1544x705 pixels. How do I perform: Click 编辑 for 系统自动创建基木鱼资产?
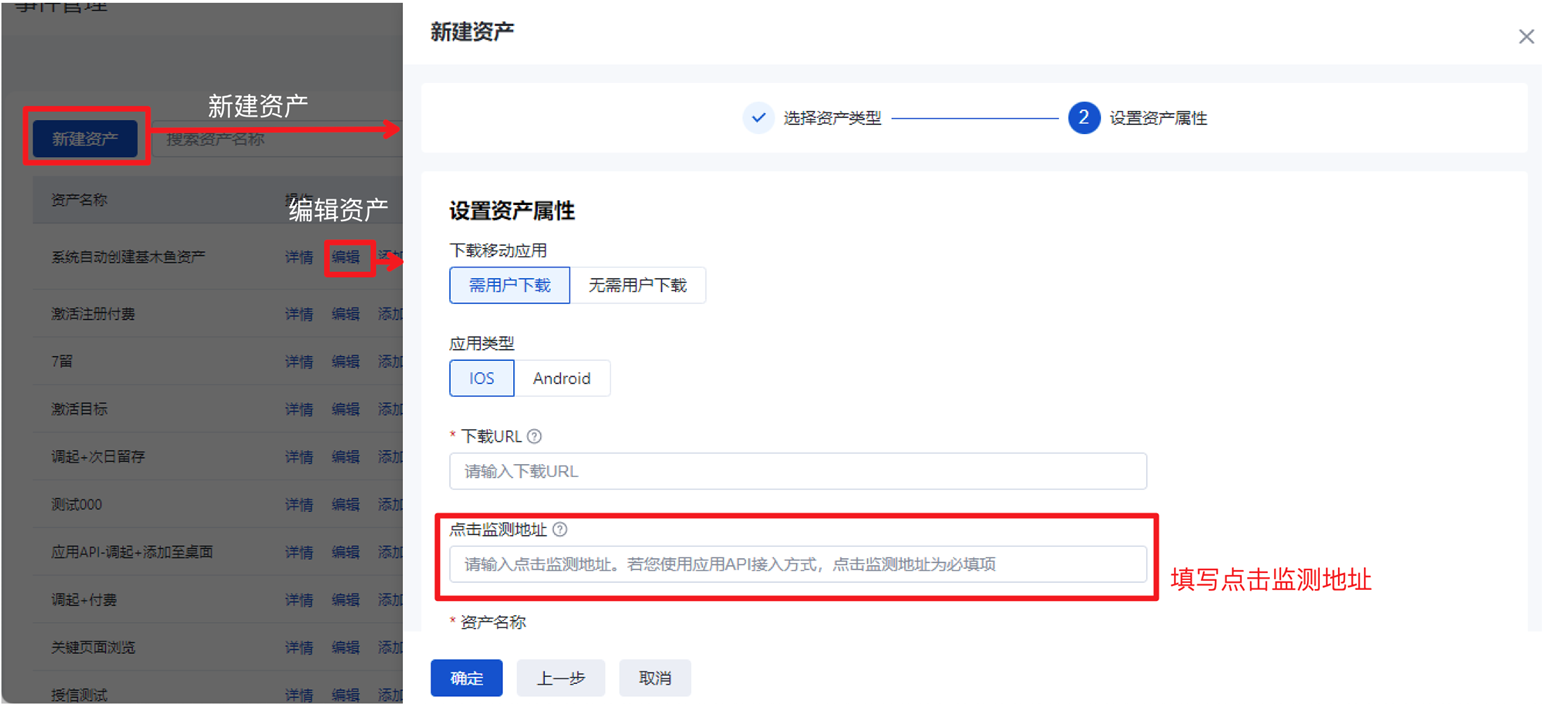tap(346, 257)
